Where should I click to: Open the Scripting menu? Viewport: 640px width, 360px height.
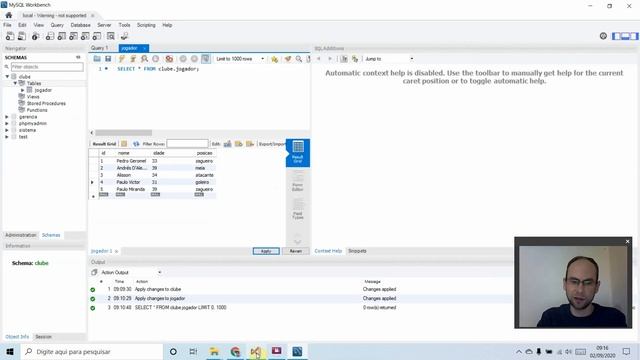tap(146, 25)
